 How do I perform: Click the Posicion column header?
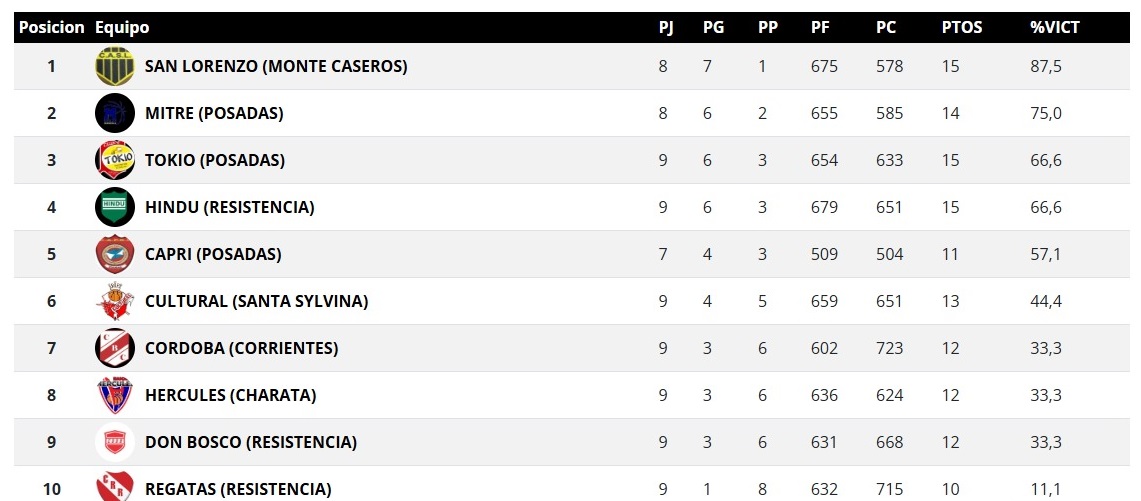[51, 28]
